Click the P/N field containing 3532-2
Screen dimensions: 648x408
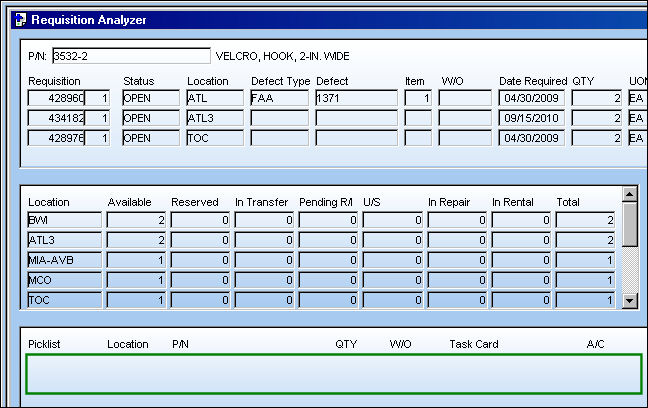click(x=131, y=56)
